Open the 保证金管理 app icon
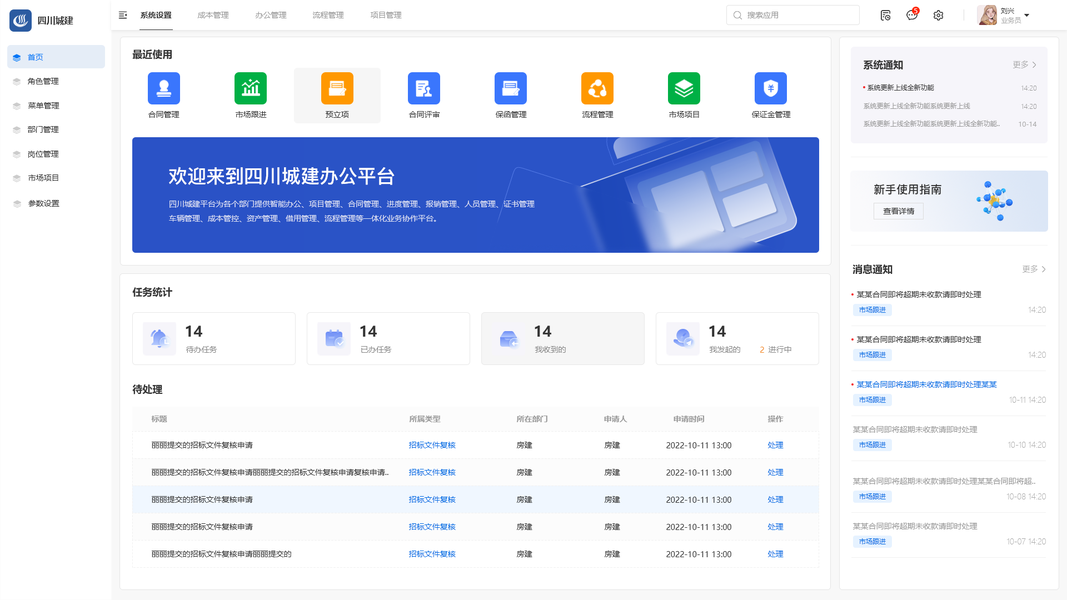 (771, 88)
